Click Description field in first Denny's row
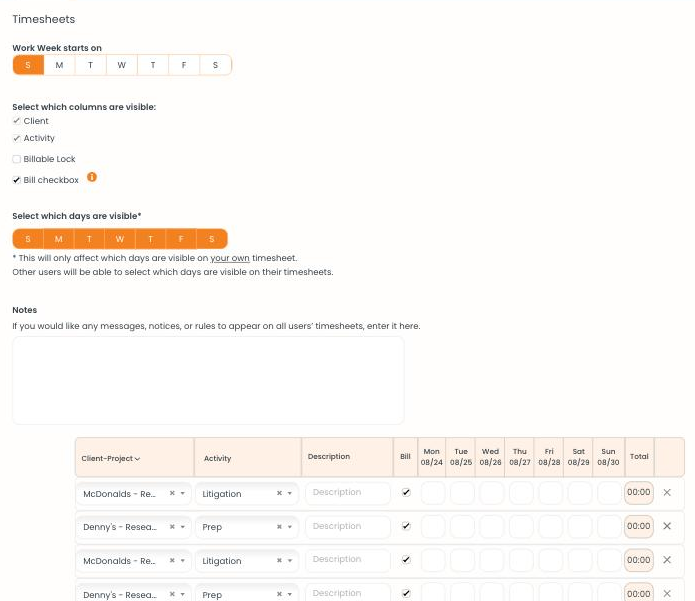 point(348,526)
